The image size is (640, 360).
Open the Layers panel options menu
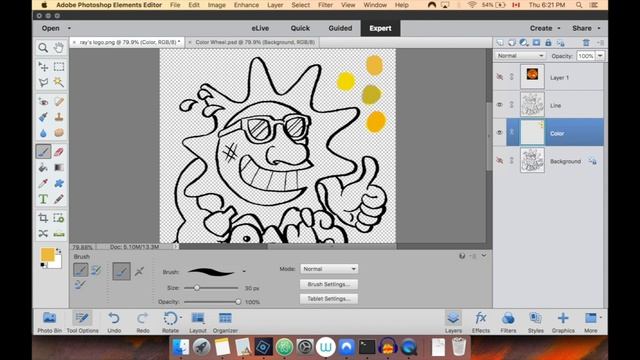[x=600, y=42]
